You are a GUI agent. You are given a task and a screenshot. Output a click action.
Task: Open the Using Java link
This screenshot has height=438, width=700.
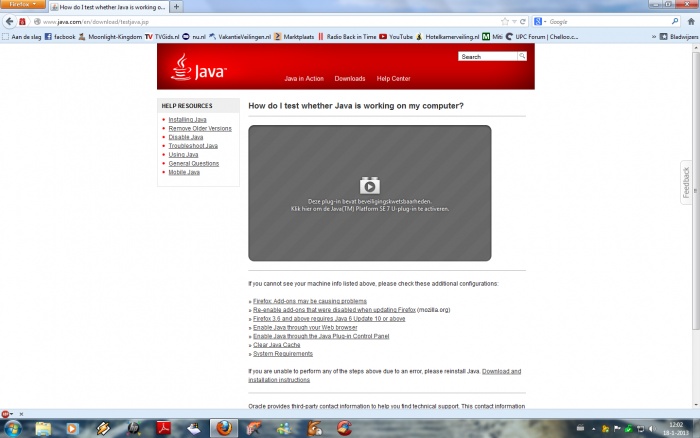[183, 154]
